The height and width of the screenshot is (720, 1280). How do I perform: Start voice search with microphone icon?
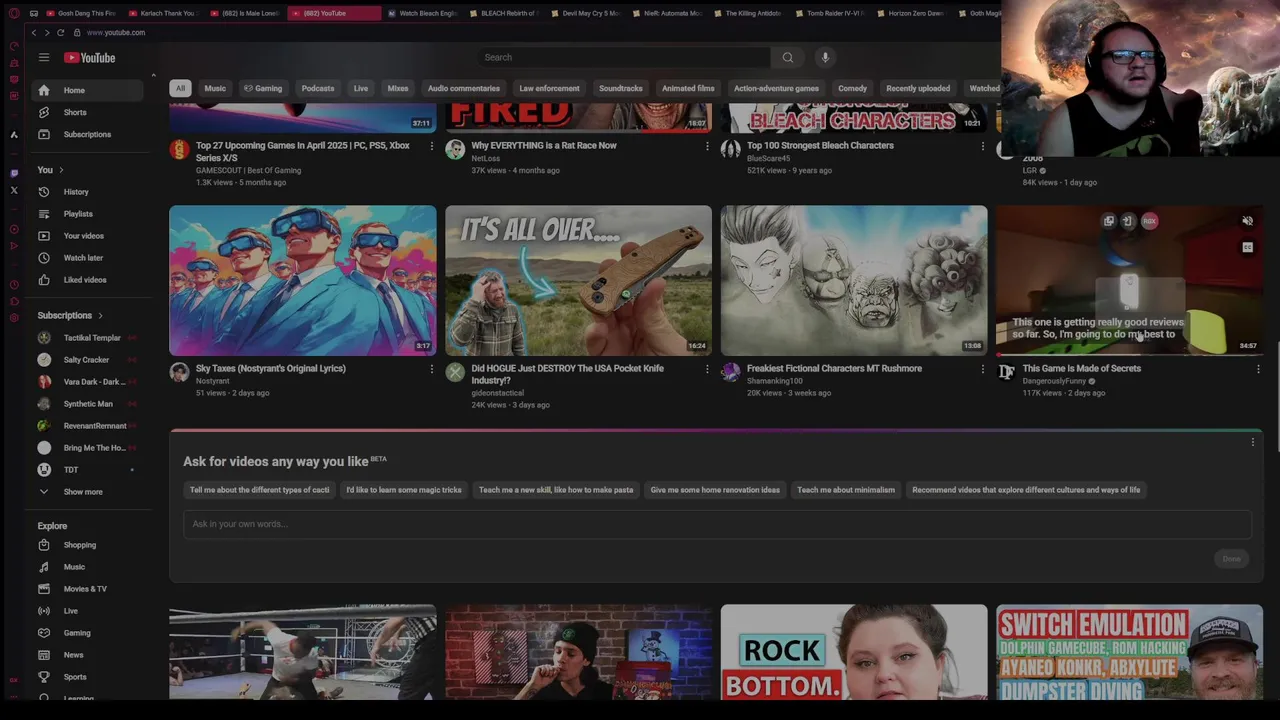[825, 57]
